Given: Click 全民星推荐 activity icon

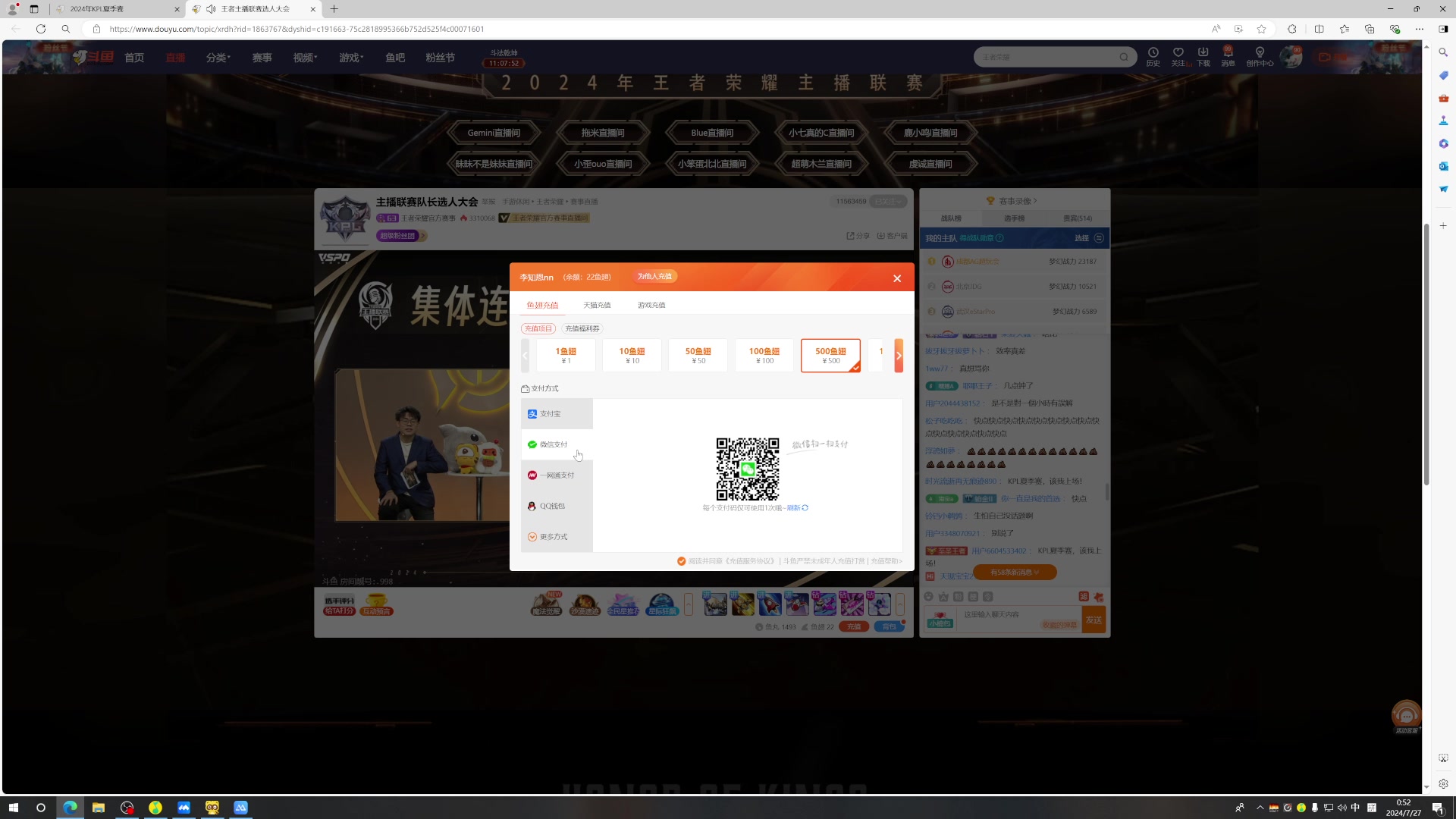Looking at the screenshot, I should 623,604.
